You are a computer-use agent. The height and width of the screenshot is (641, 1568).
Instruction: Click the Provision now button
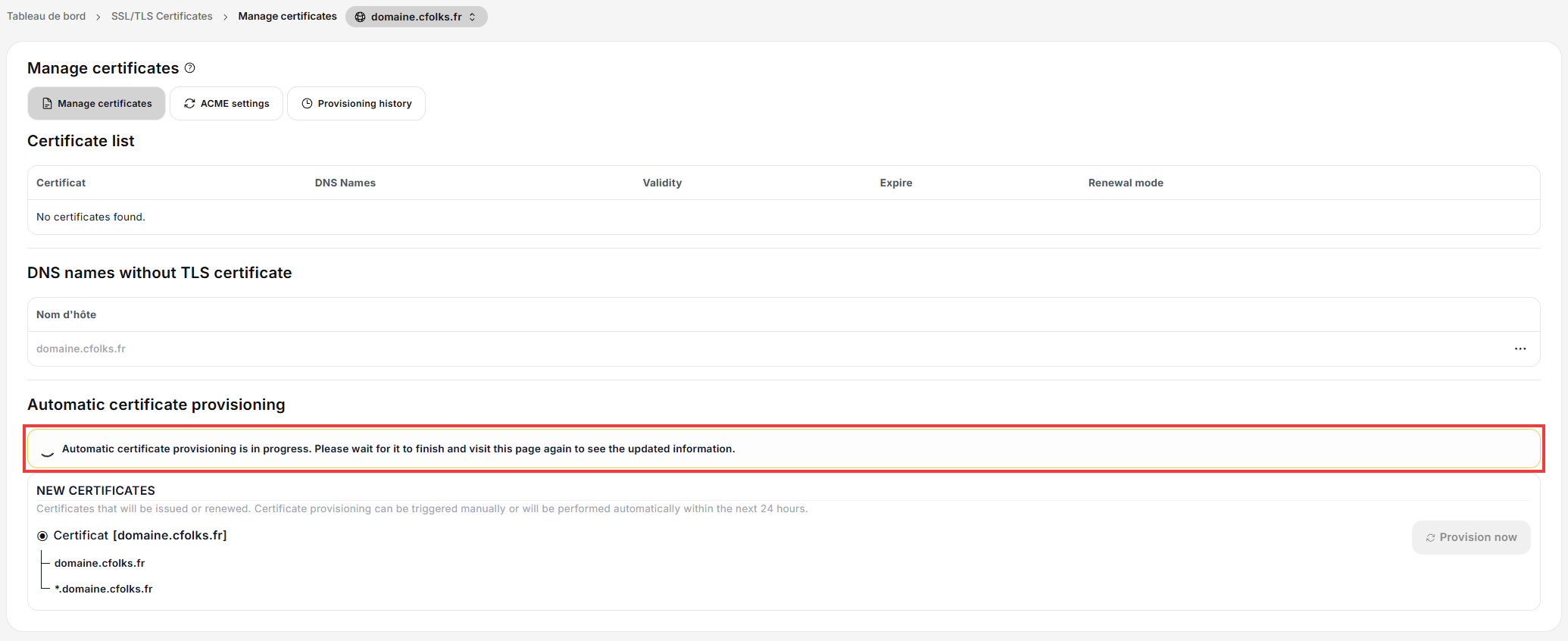click(1471, 537)
